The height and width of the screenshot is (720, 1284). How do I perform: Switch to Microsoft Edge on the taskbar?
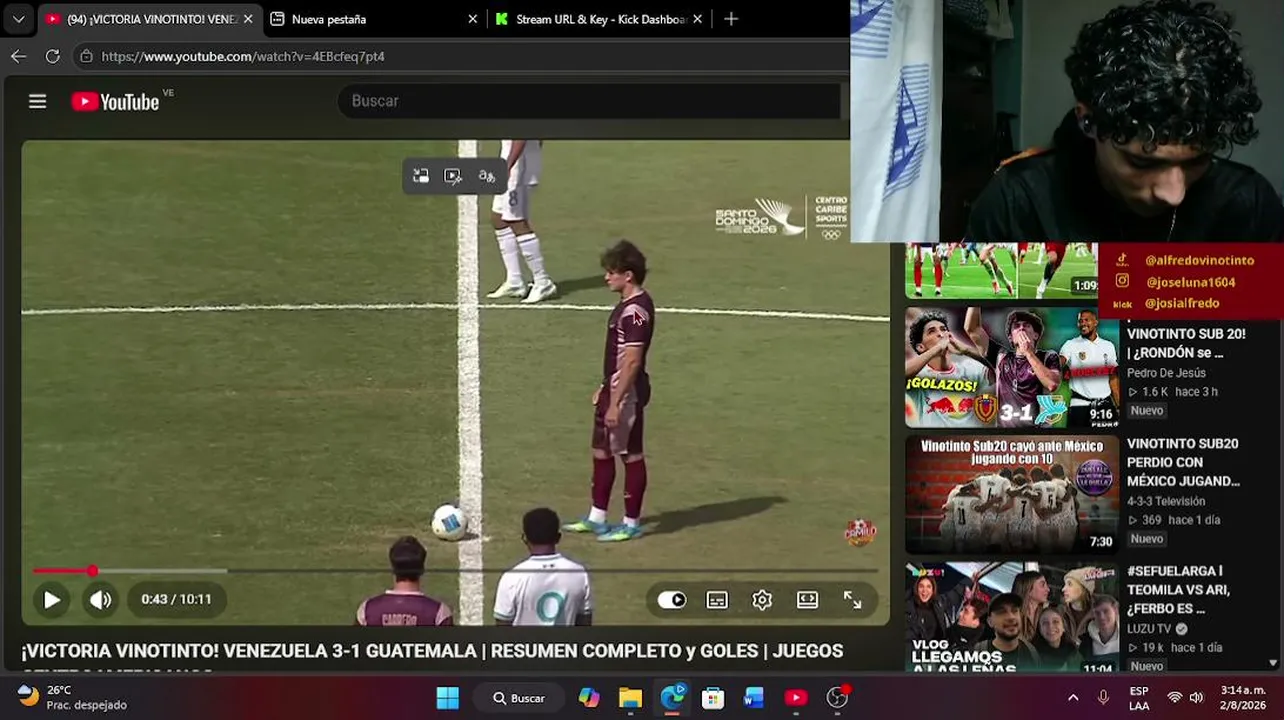(672, 698)
